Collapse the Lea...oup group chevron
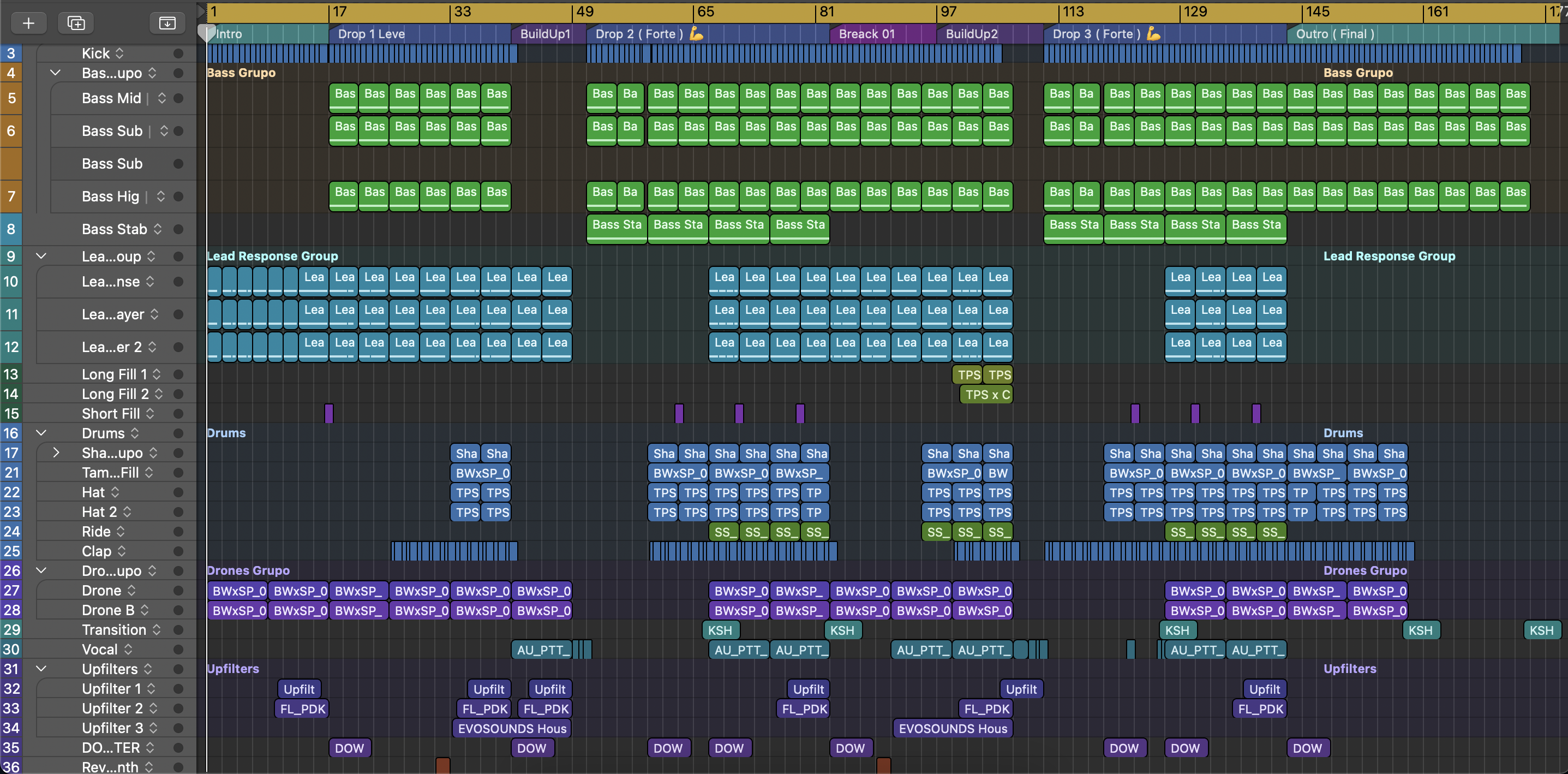This screenshot has width=1568, height=774. tap(41, 256)
